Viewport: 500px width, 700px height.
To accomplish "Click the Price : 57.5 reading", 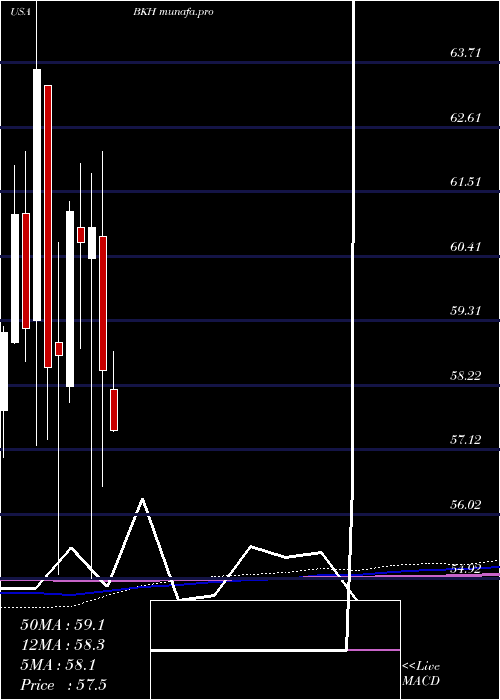I will click(63, 684).
